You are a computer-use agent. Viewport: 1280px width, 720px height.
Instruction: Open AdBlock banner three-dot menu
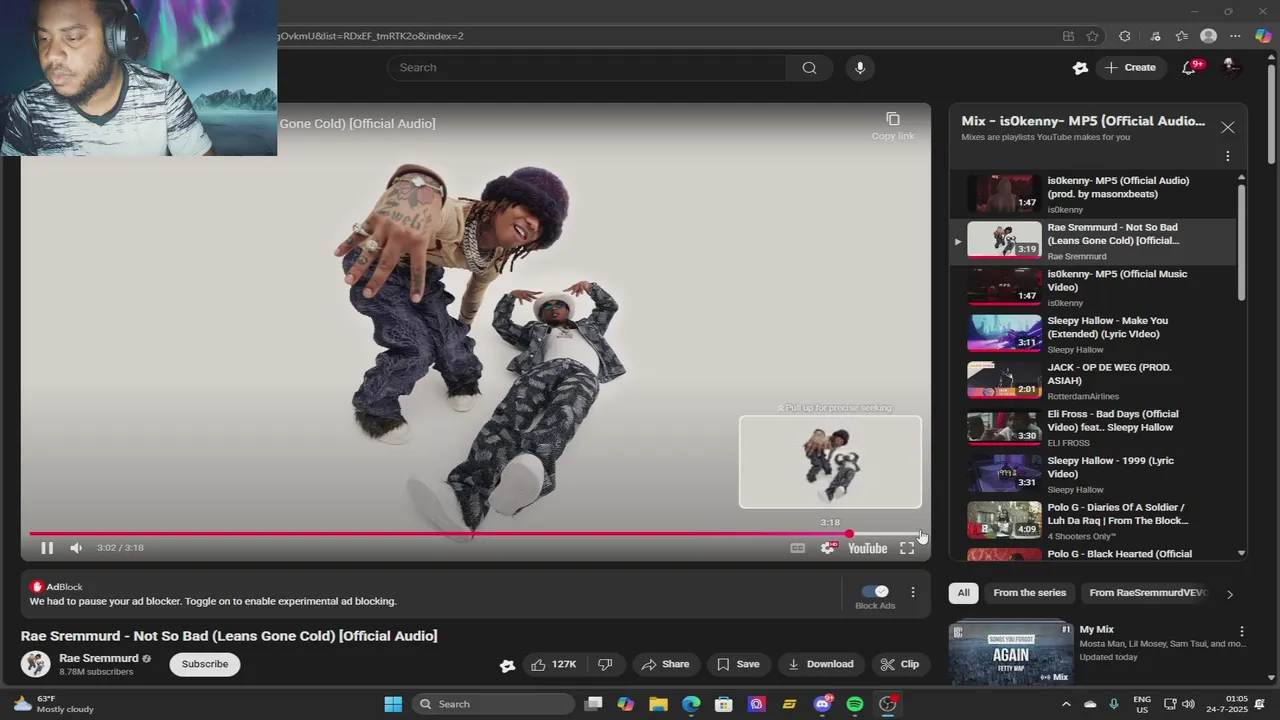click(912, 592)
